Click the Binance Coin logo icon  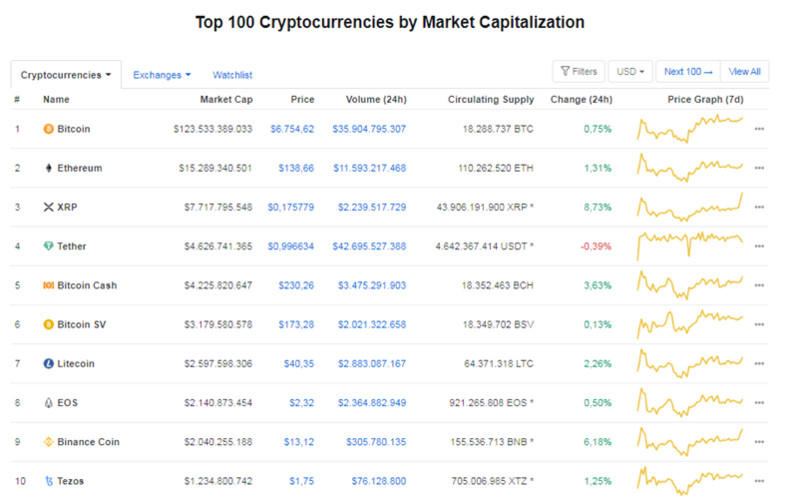(x=48, y=442)
